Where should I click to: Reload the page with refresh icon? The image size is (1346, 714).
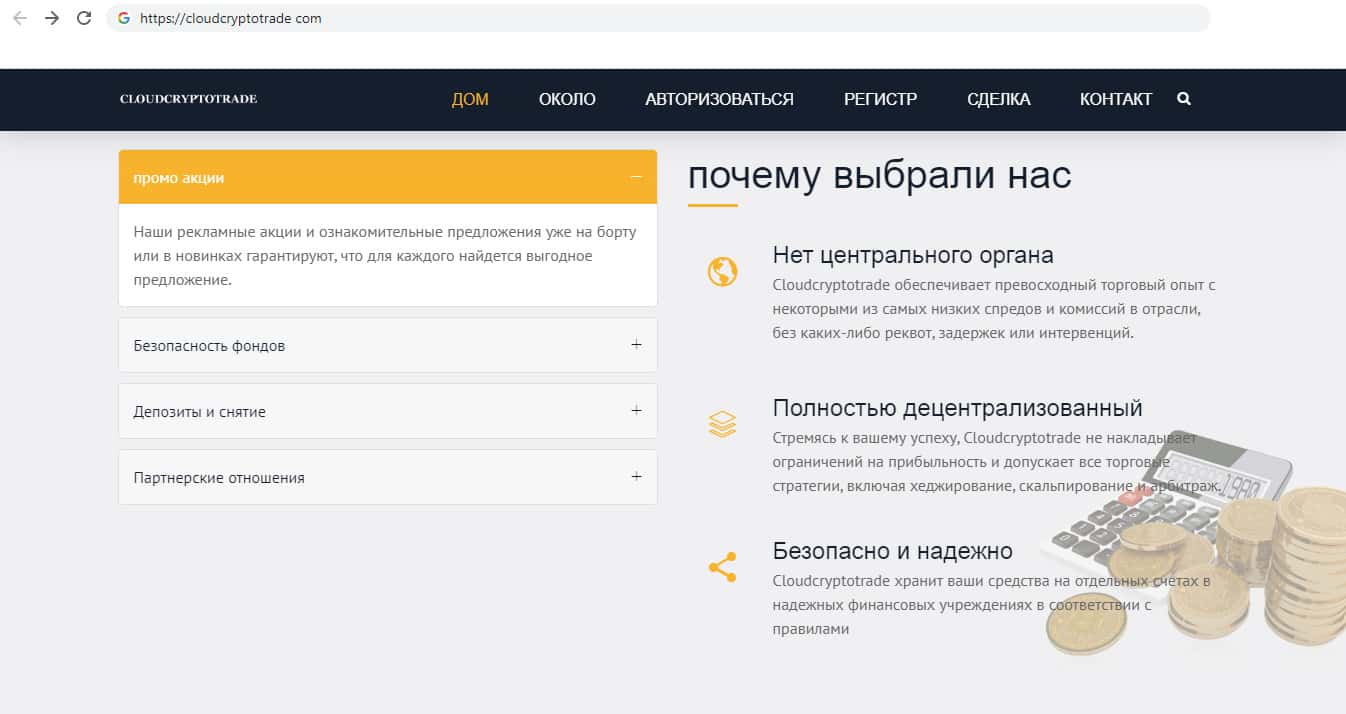(84, 18)
